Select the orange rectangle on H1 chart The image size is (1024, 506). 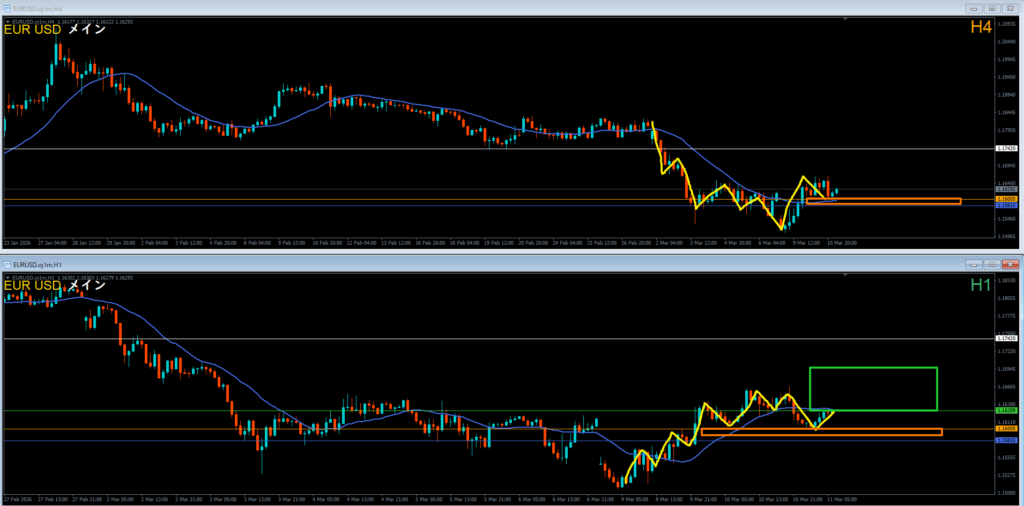coord(821,432)
